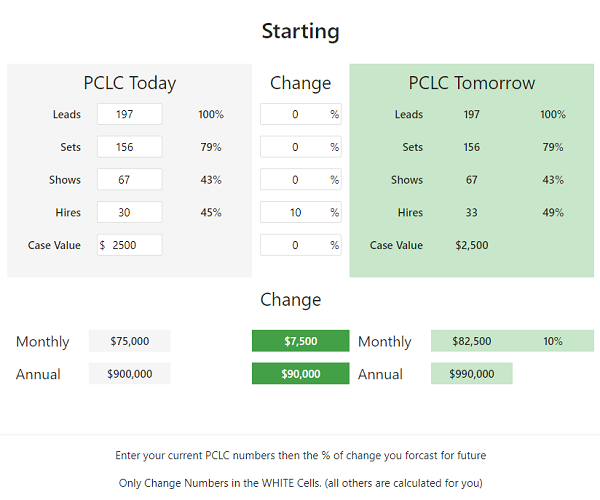
Task: Click tomorrow's Monthly $82,500 cell
Action: pyautogui.click(x=471, y=341)
